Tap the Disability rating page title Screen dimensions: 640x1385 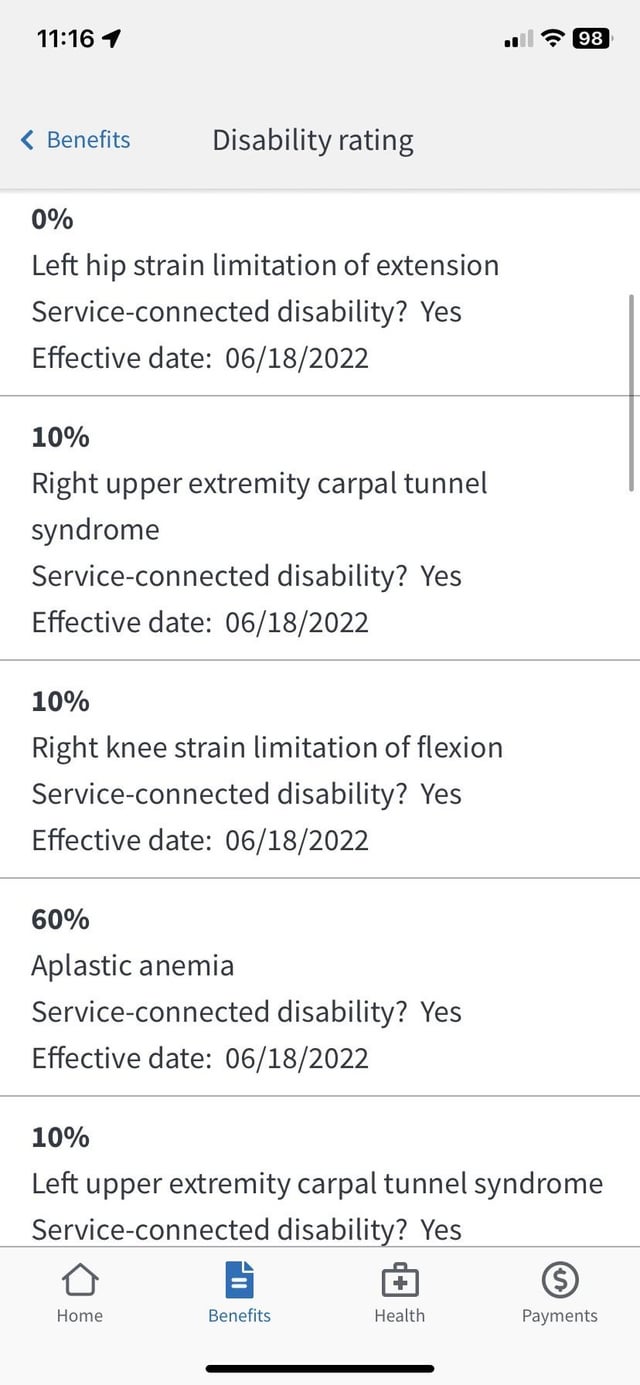(313, 140)
